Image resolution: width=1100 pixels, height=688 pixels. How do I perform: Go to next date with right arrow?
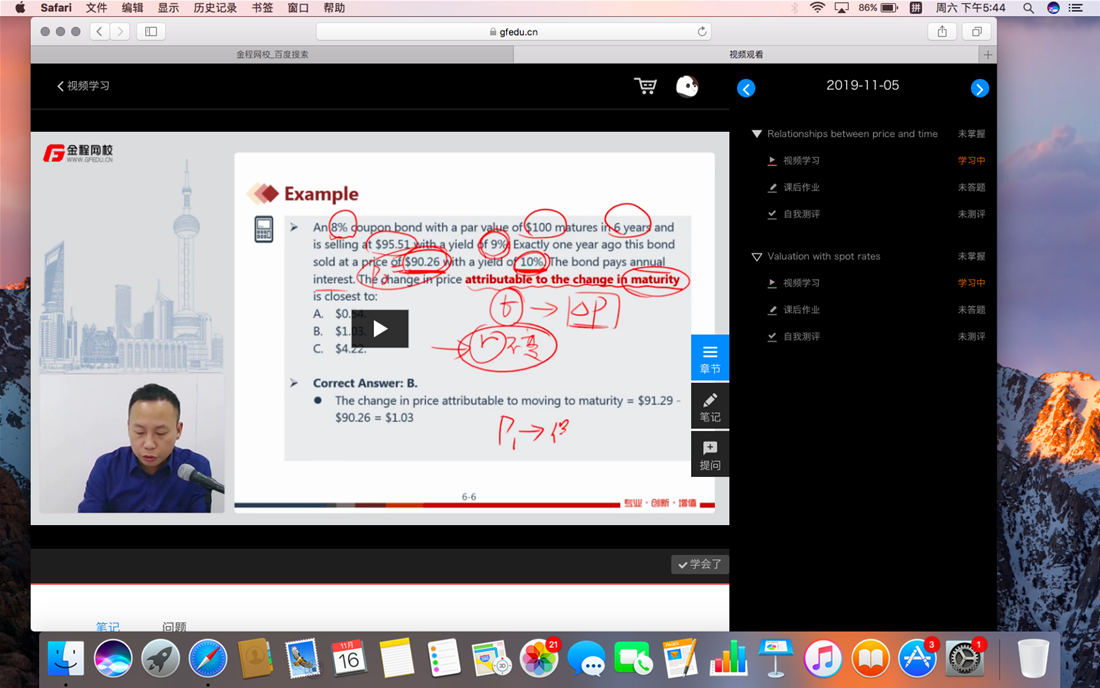click(x=979, y=88)
